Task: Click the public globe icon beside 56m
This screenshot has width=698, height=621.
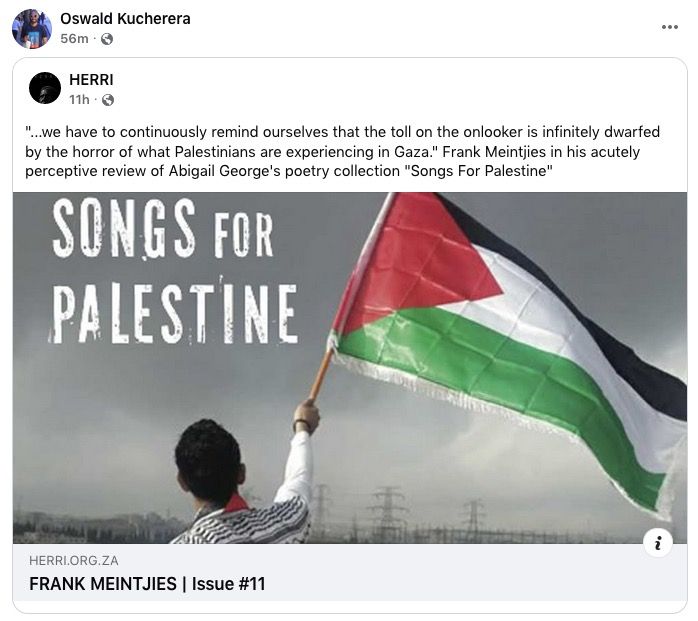Action: (x=107, y=39)
